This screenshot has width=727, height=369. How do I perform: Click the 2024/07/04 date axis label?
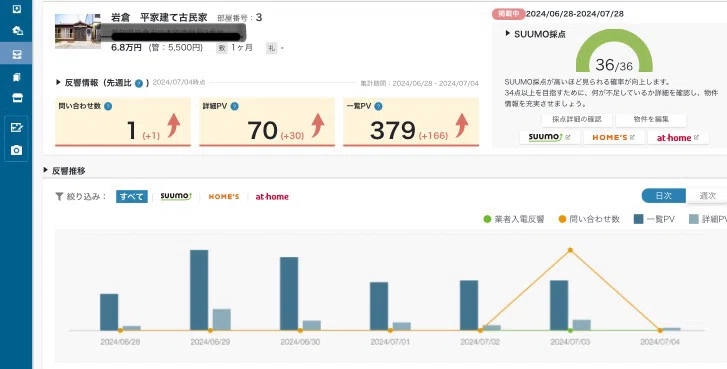[660, 342]
